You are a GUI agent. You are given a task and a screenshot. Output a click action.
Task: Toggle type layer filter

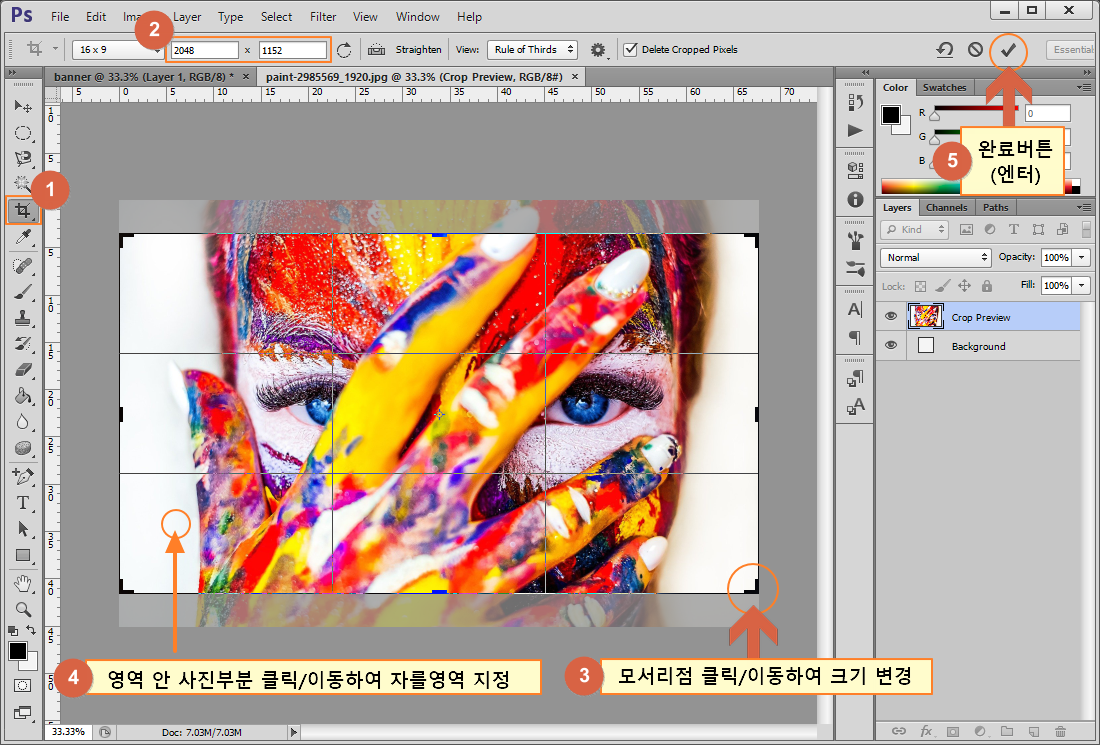[x=1014, y=229]
